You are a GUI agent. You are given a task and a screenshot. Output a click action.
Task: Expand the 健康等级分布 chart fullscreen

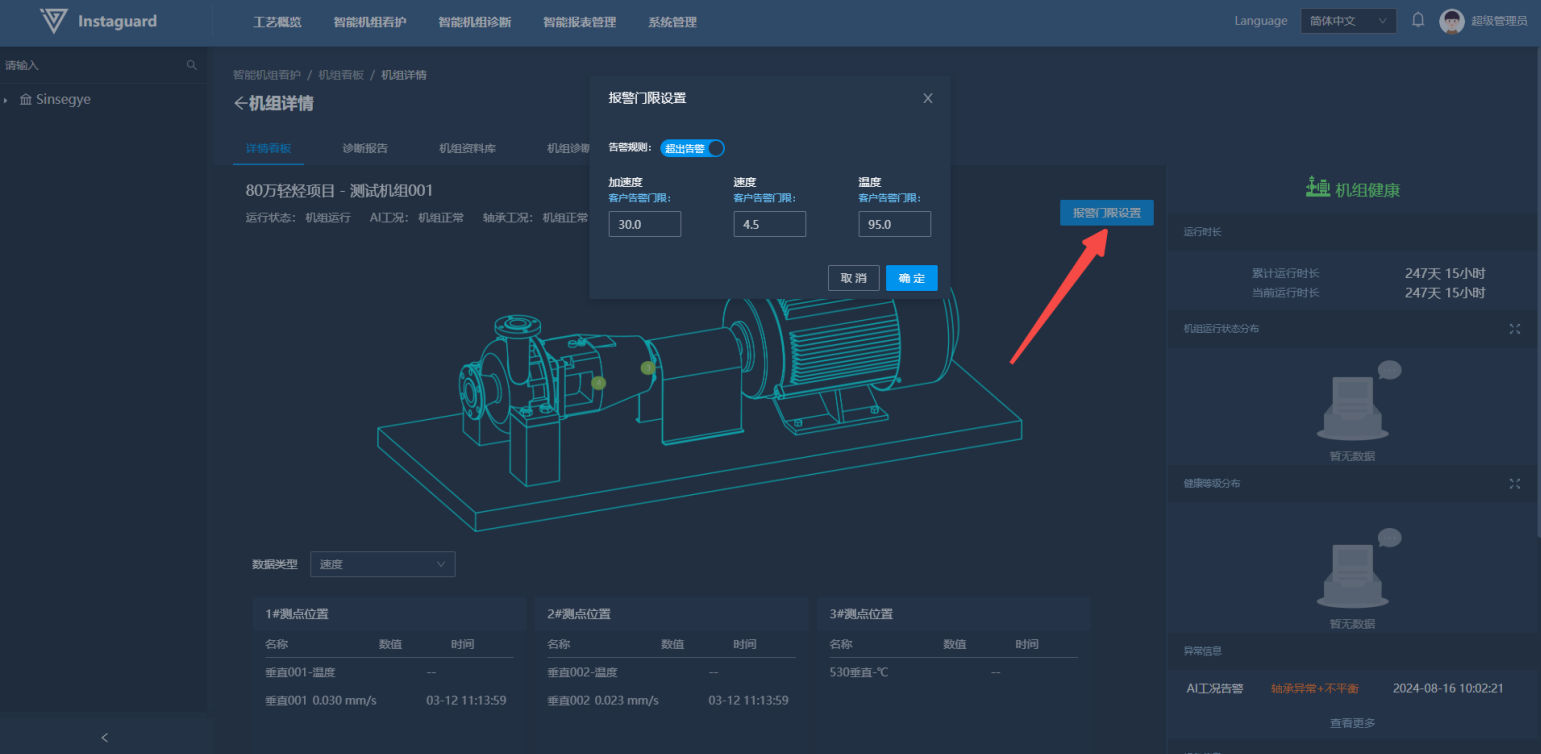click(x=1515, y=484)
